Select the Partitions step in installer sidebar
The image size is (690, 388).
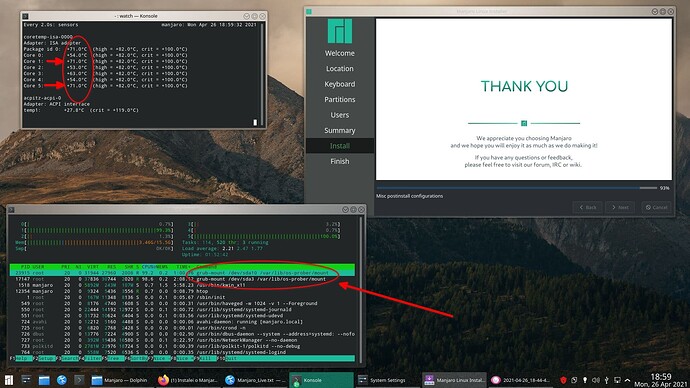tap(340, 99)
